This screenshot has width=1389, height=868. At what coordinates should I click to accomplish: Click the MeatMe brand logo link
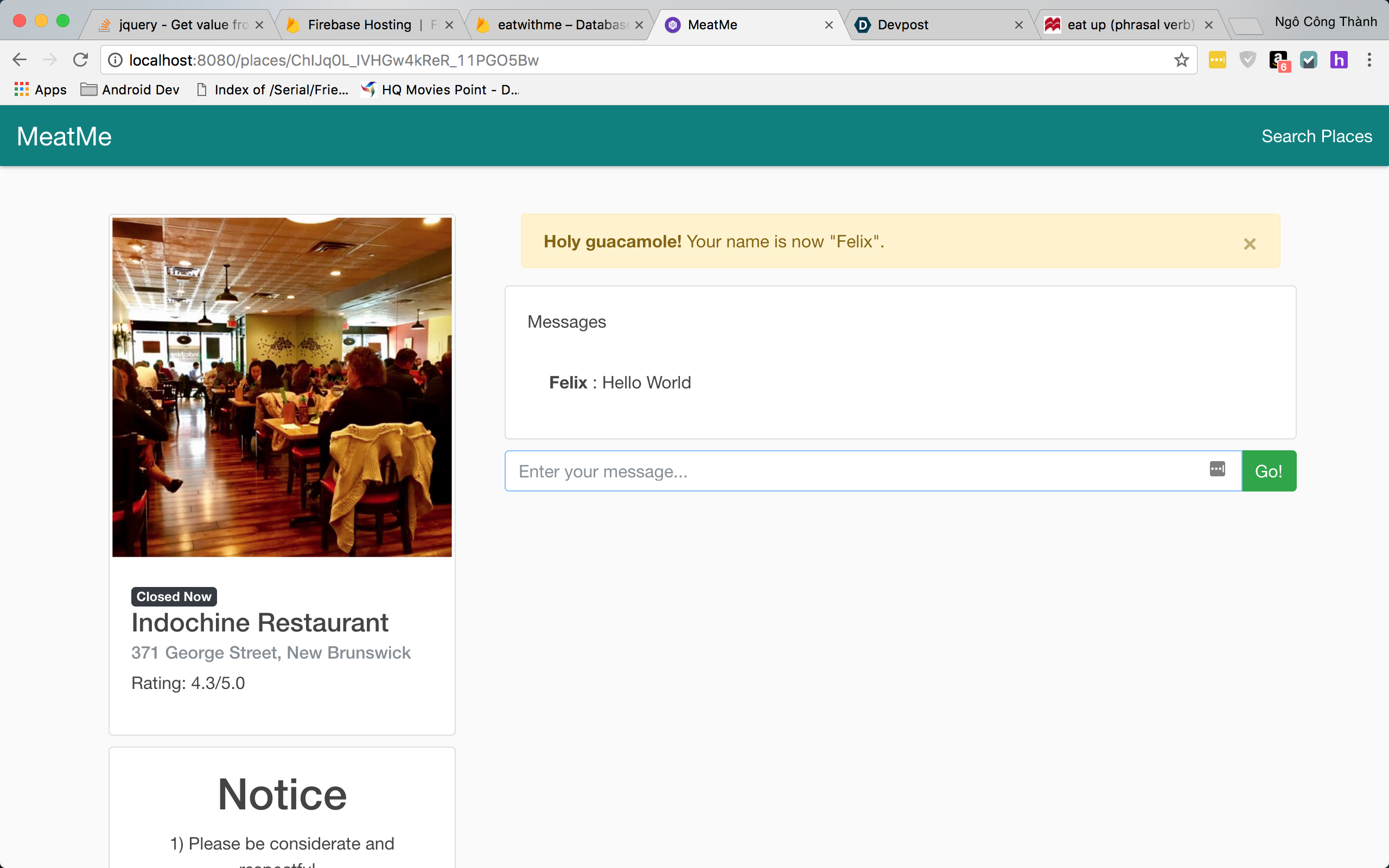click(64, 136)
